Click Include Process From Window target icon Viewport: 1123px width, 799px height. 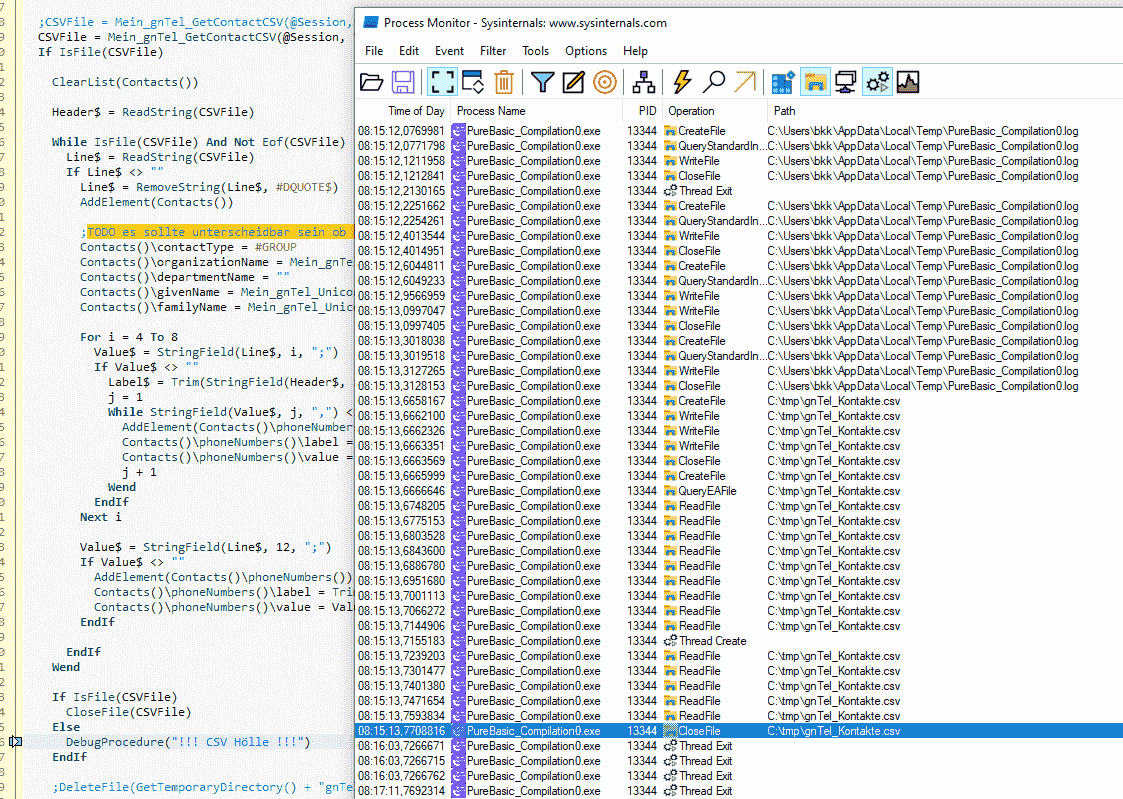pyautogui.click(x=605, y=82)
